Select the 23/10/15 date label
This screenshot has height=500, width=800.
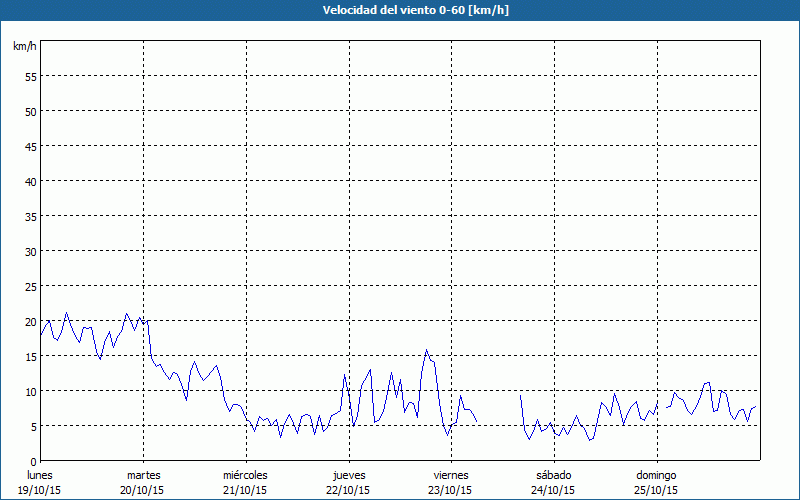click(x=451, y=490)
